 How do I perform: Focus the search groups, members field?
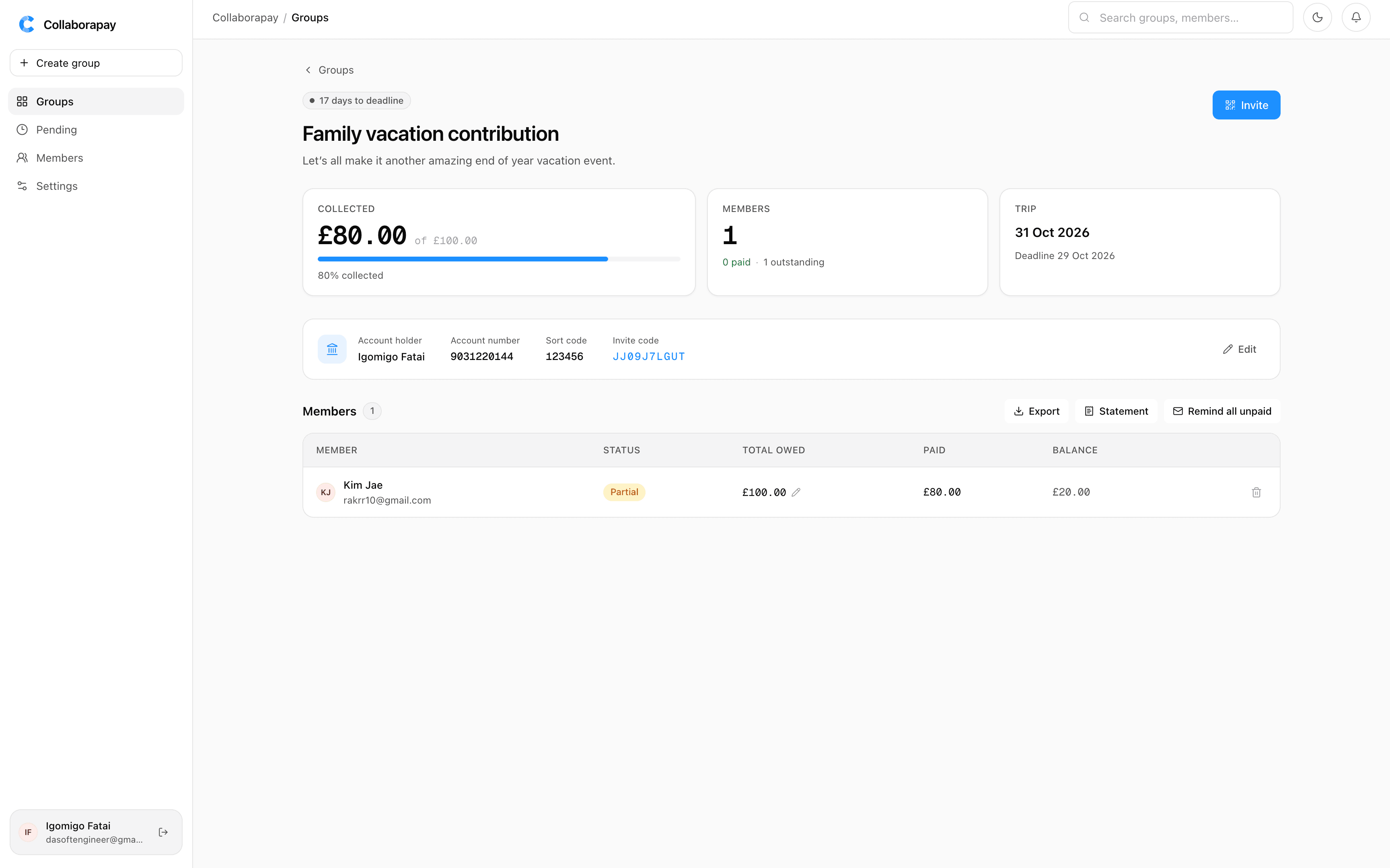1180,17
